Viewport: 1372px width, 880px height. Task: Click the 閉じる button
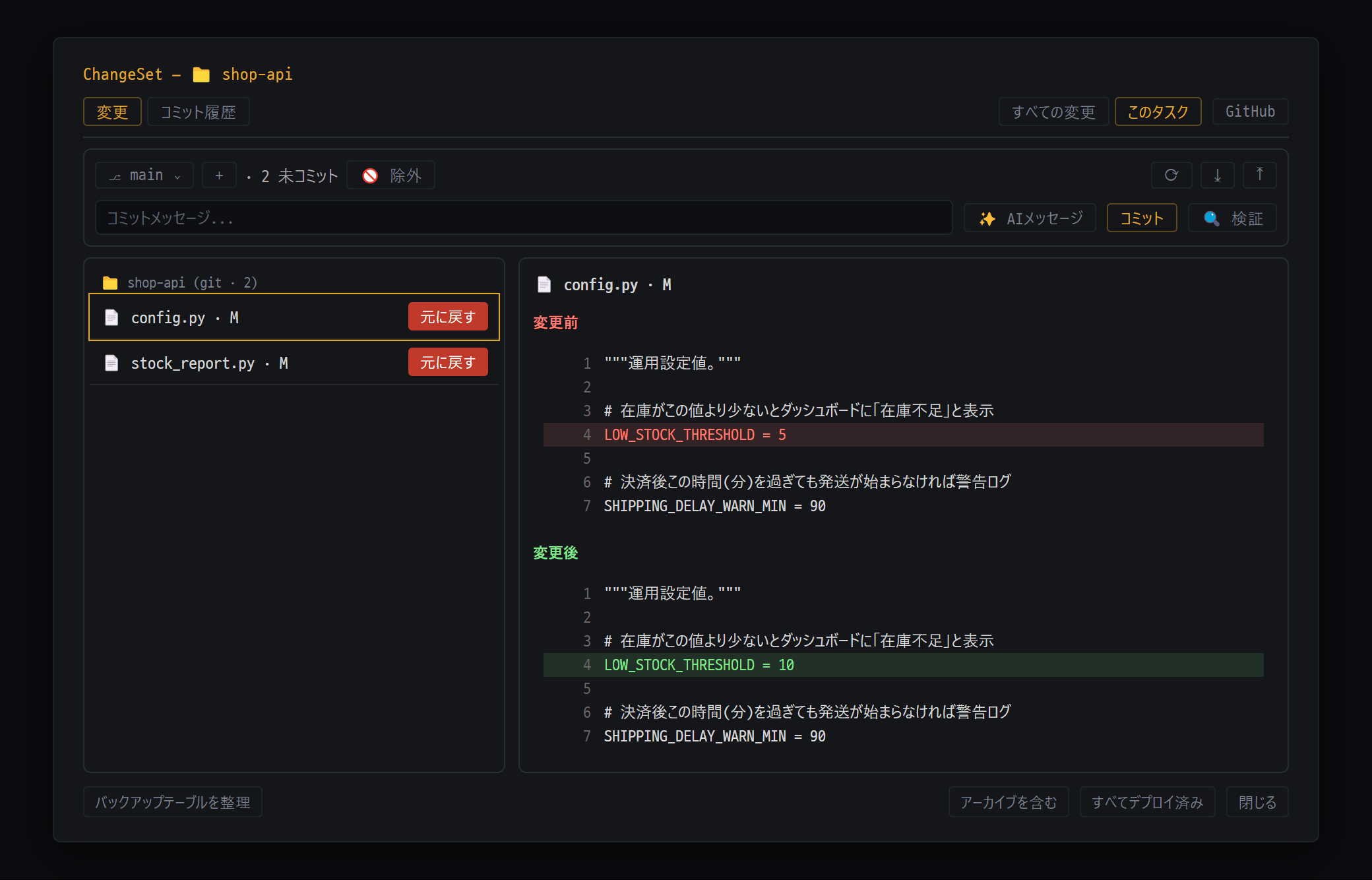(1257, 802)
